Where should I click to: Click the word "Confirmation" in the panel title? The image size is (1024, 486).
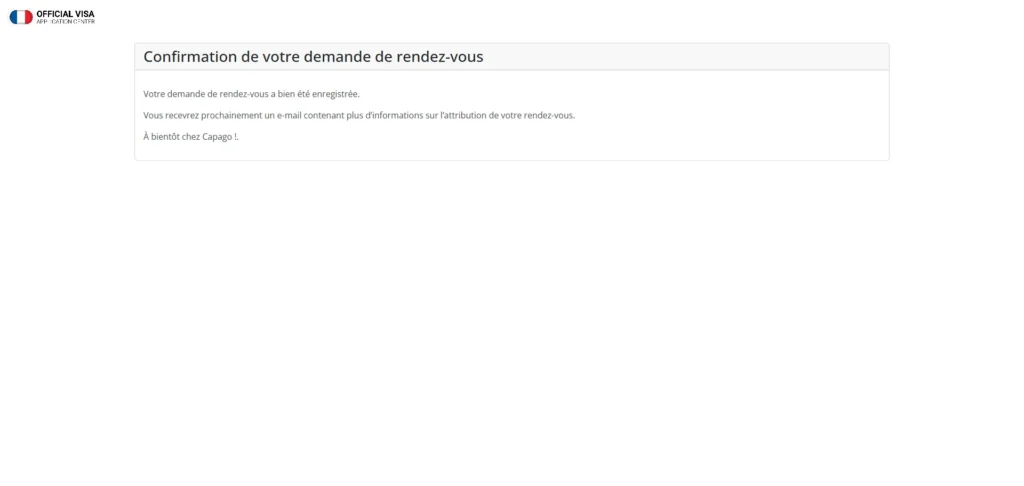190,57
